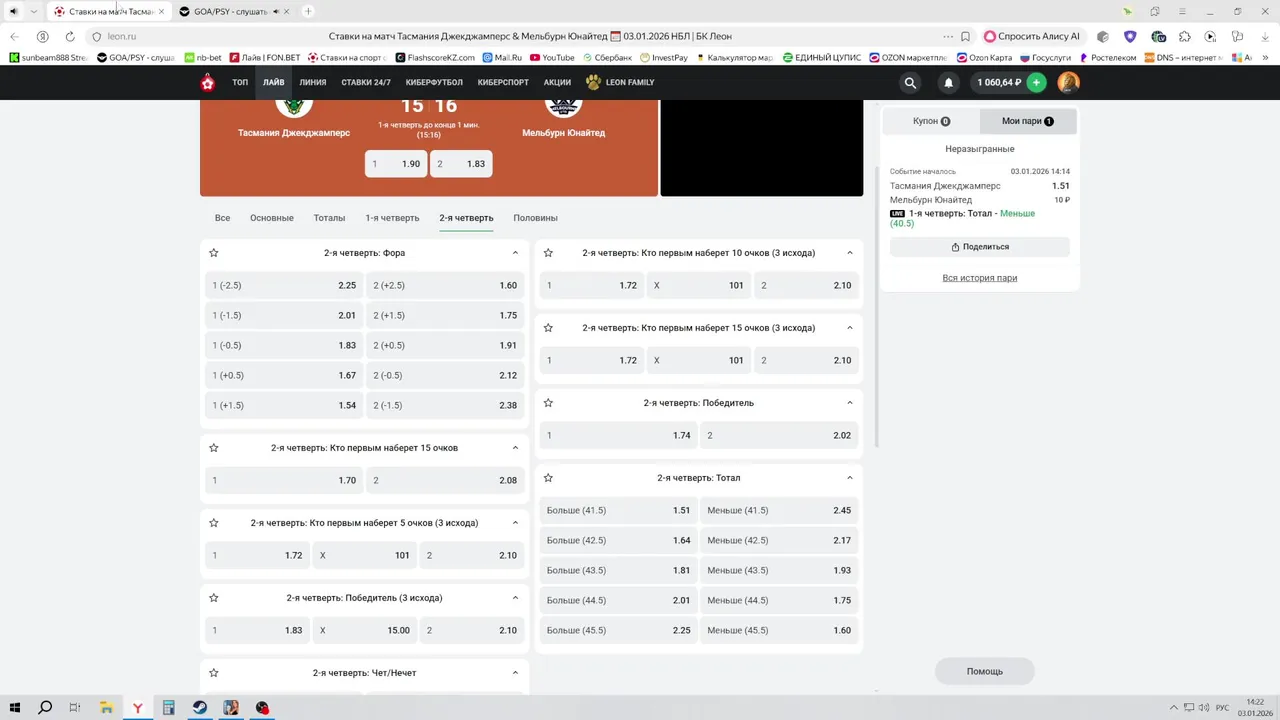The height and width of the screenshot is (720, 1280).
Task: Select 'Меньше (45.5)' odds 1.60
Action: click(779, 630)
